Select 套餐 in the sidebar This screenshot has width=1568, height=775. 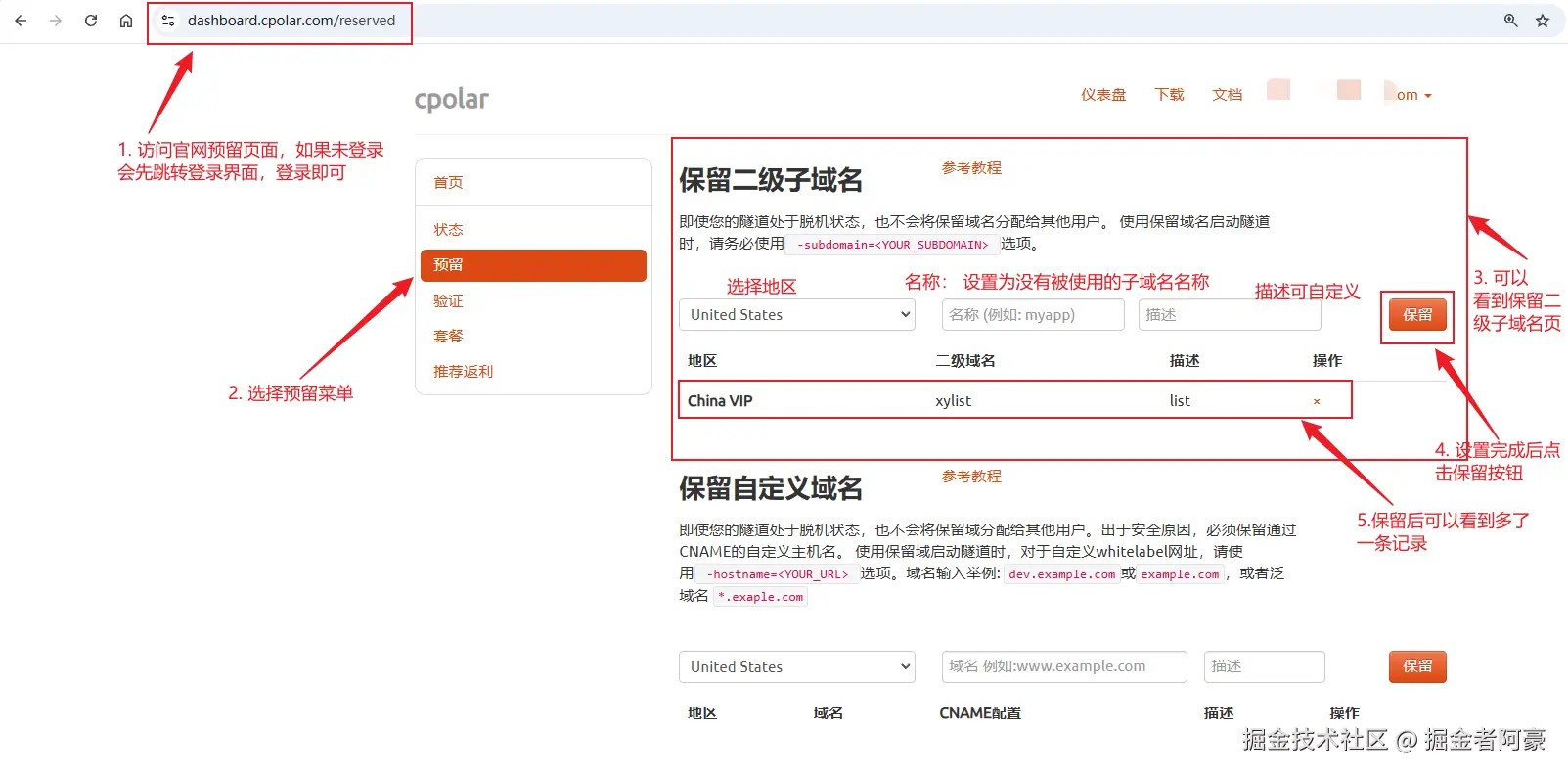[x=448, y=337]
